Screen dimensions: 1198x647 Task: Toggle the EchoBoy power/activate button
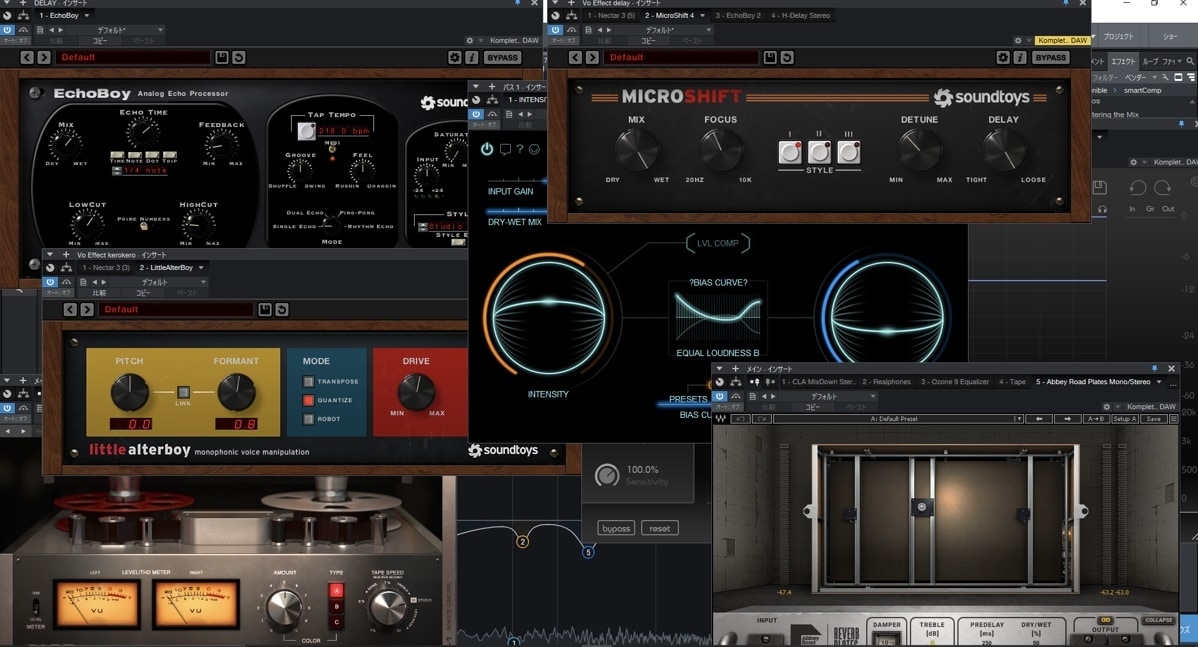(x=8, y=30)
